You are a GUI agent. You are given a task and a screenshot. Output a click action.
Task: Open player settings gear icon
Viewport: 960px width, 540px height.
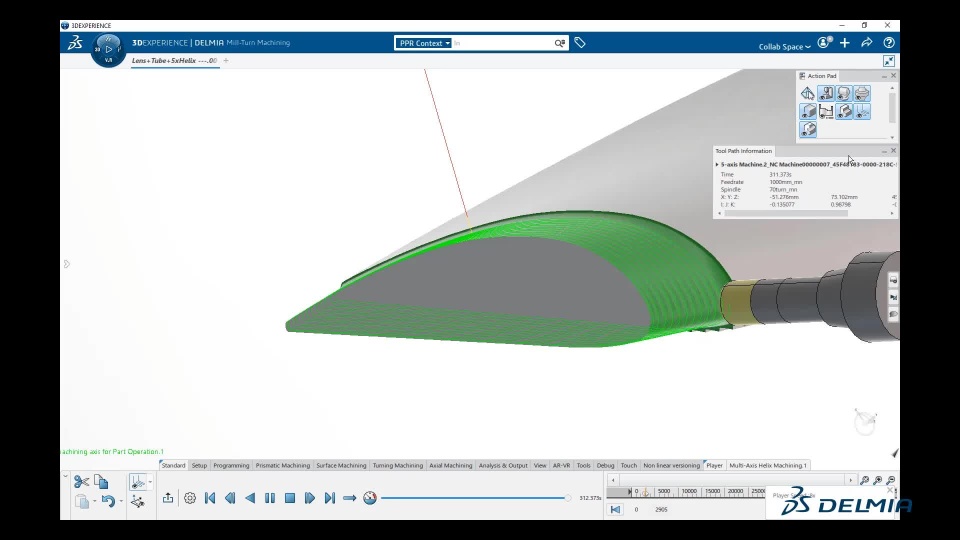pyautogui.click(x=190, y=498)
